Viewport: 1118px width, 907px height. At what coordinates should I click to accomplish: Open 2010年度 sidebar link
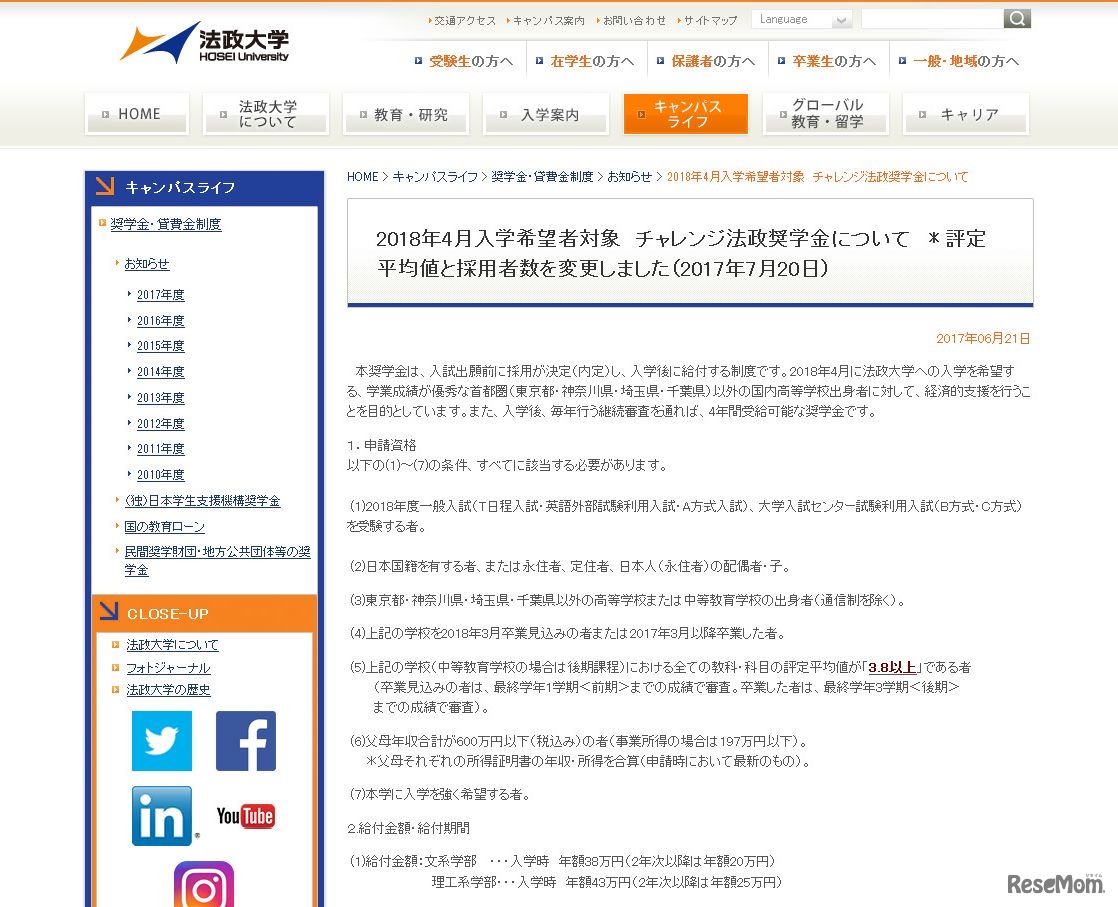[160, 474]
